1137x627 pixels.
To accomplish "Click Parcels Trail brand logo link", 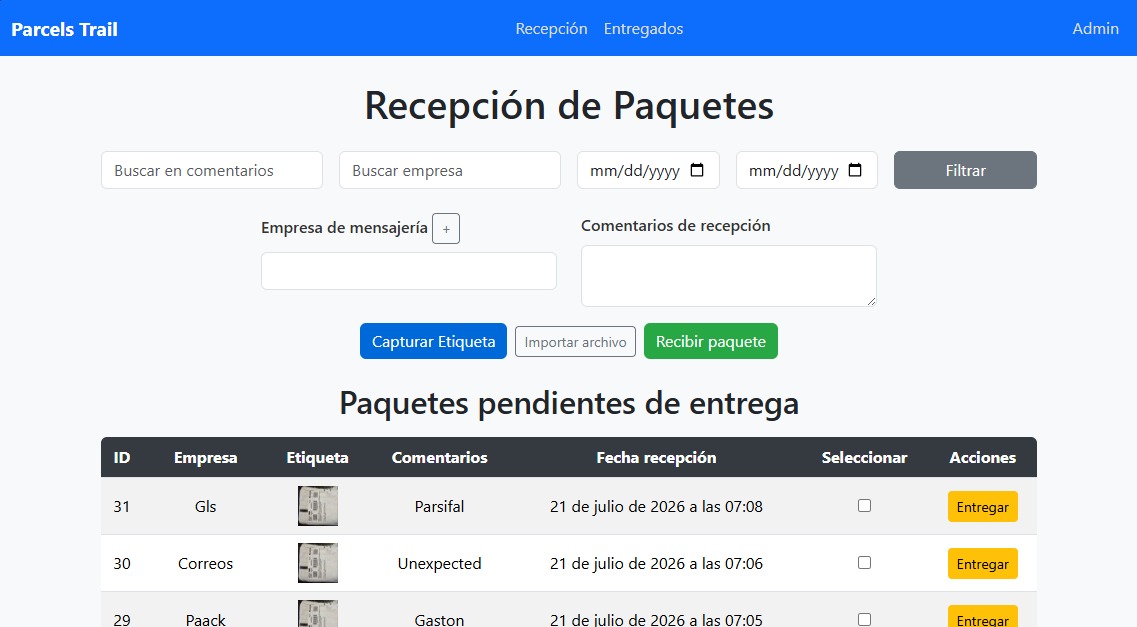I will coord(65,30).
